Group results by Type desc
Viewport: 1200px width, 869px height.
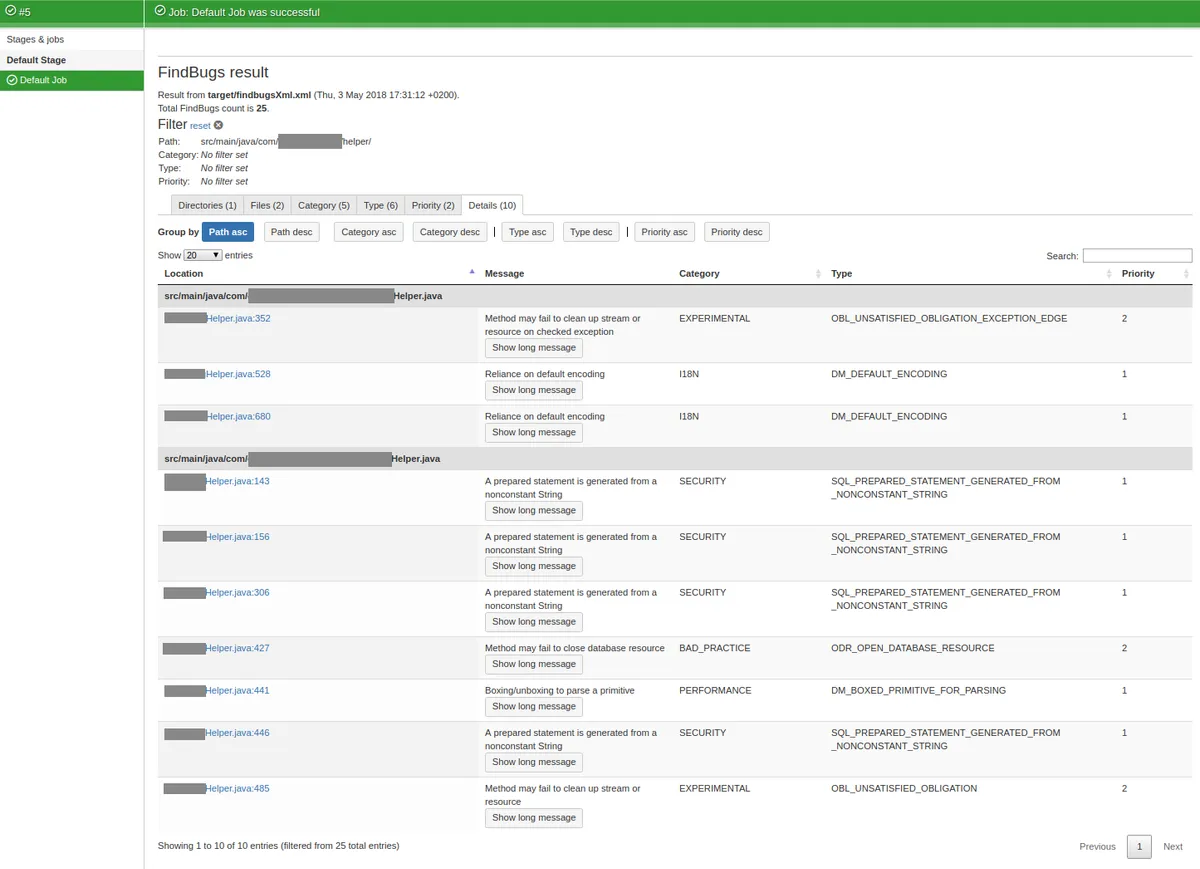pyautogui.click(x=591, y=232)
